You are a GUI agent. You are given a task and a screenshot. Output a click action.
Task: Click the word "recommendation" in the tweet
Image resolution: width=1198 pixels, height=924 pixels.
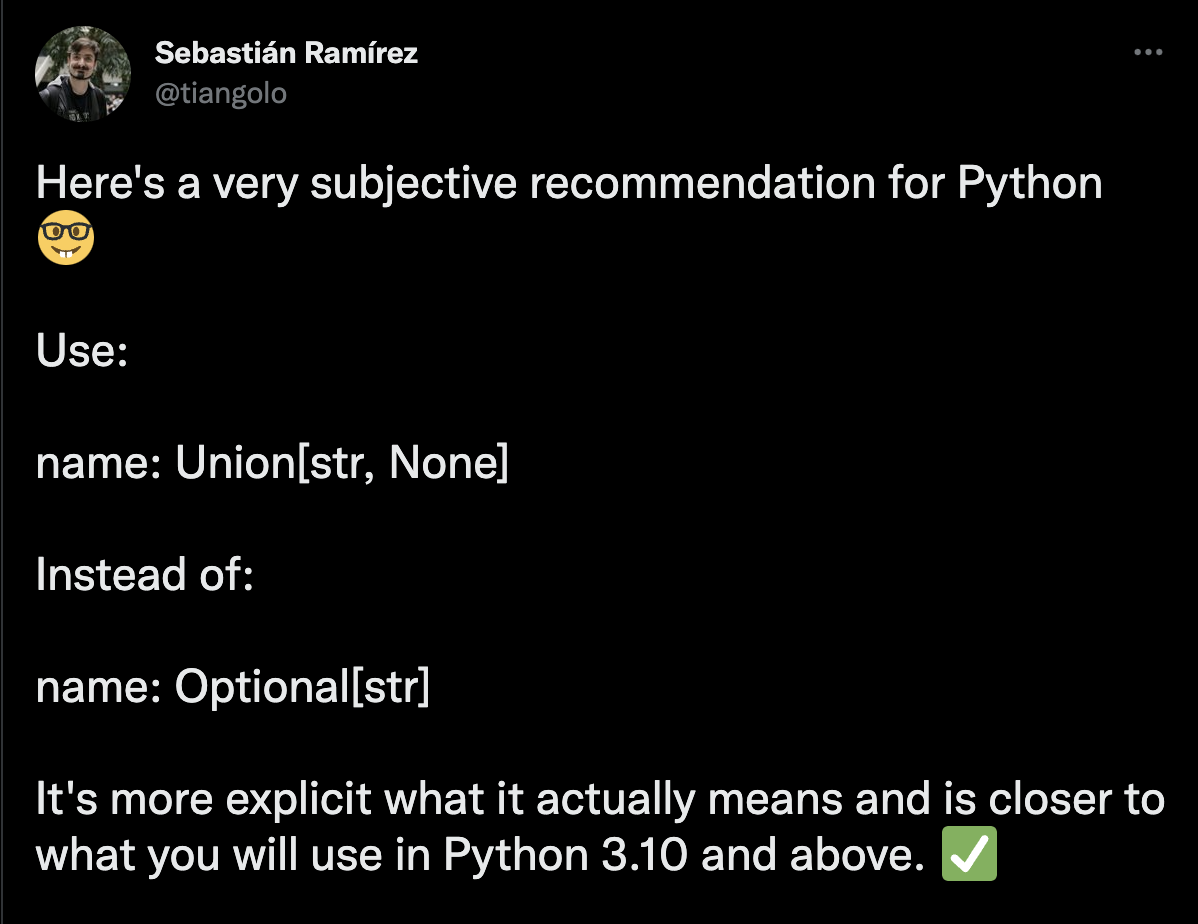702,183
